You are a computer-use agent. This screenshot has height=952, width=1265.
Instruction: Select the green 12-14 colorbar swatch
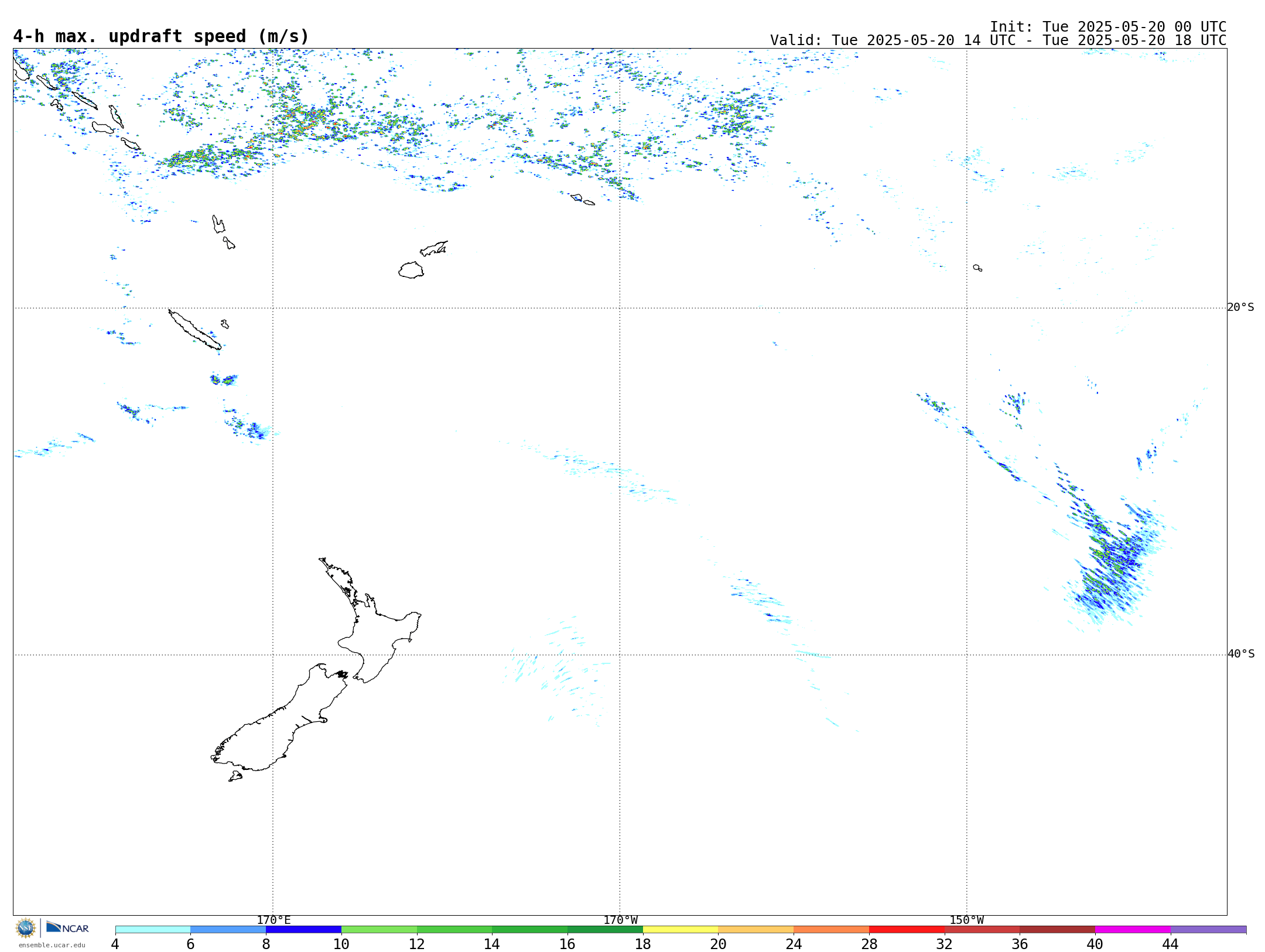tap(454, 930)
